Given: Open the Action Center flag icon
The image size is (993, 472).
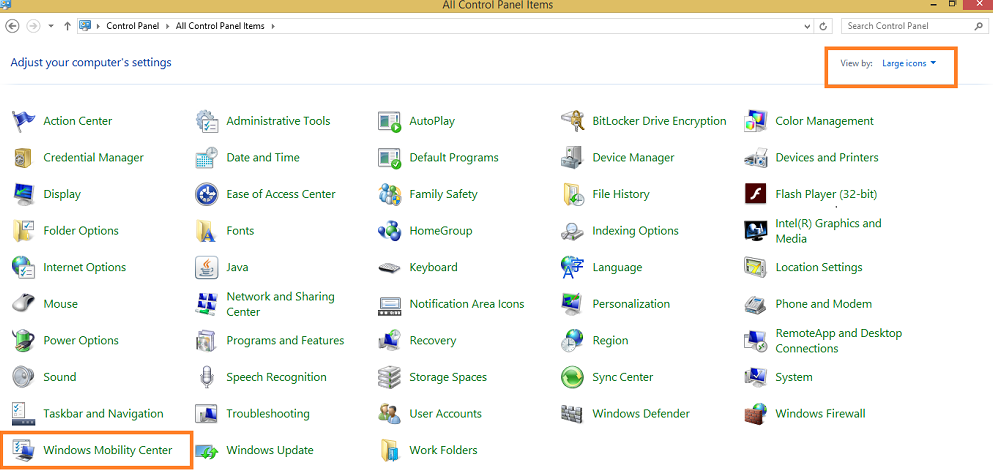Looking at the screenshot, I should point(23,121).
